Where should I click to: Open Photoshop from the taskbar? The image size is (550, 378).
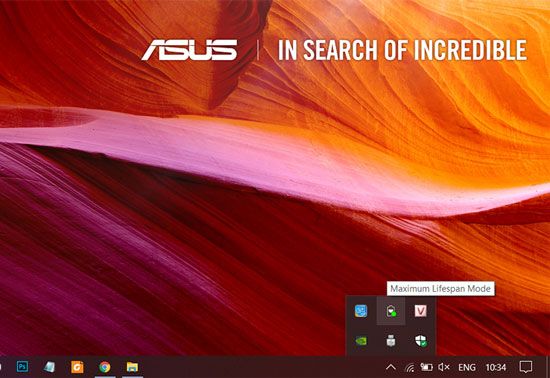pos(22,367)
